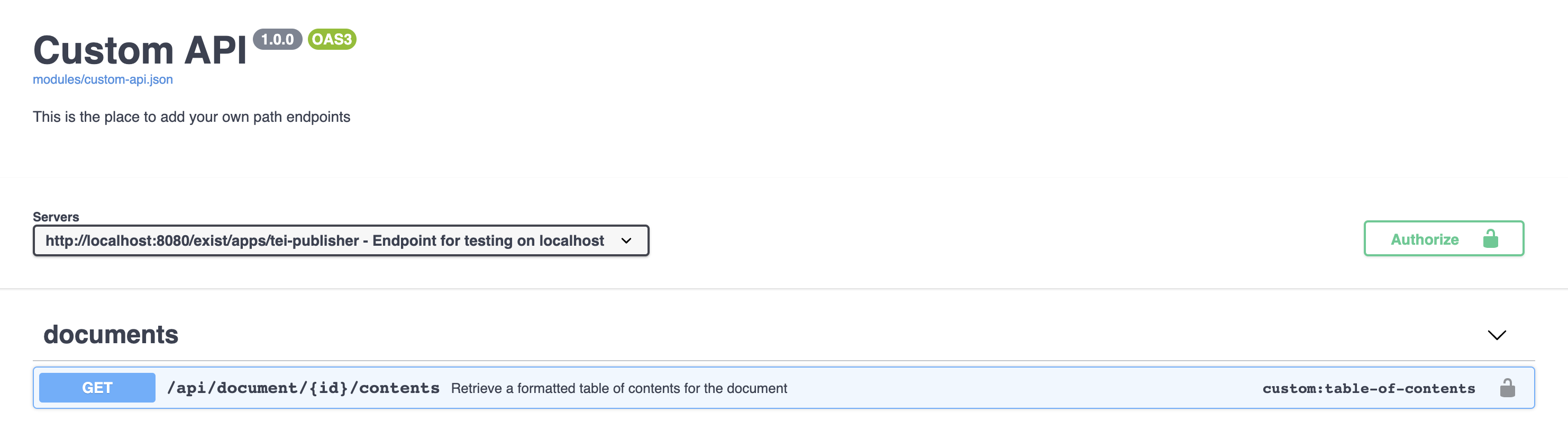Expand the localhost server selection list
Viewport: 1568px width, 429px height.
pyautogui.click(x=626, y=240)
